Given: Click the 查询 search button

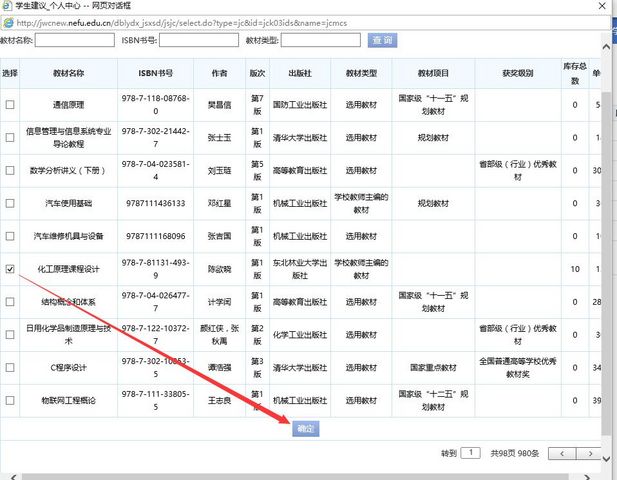Looking at the screenshot, I should [382, 40].
